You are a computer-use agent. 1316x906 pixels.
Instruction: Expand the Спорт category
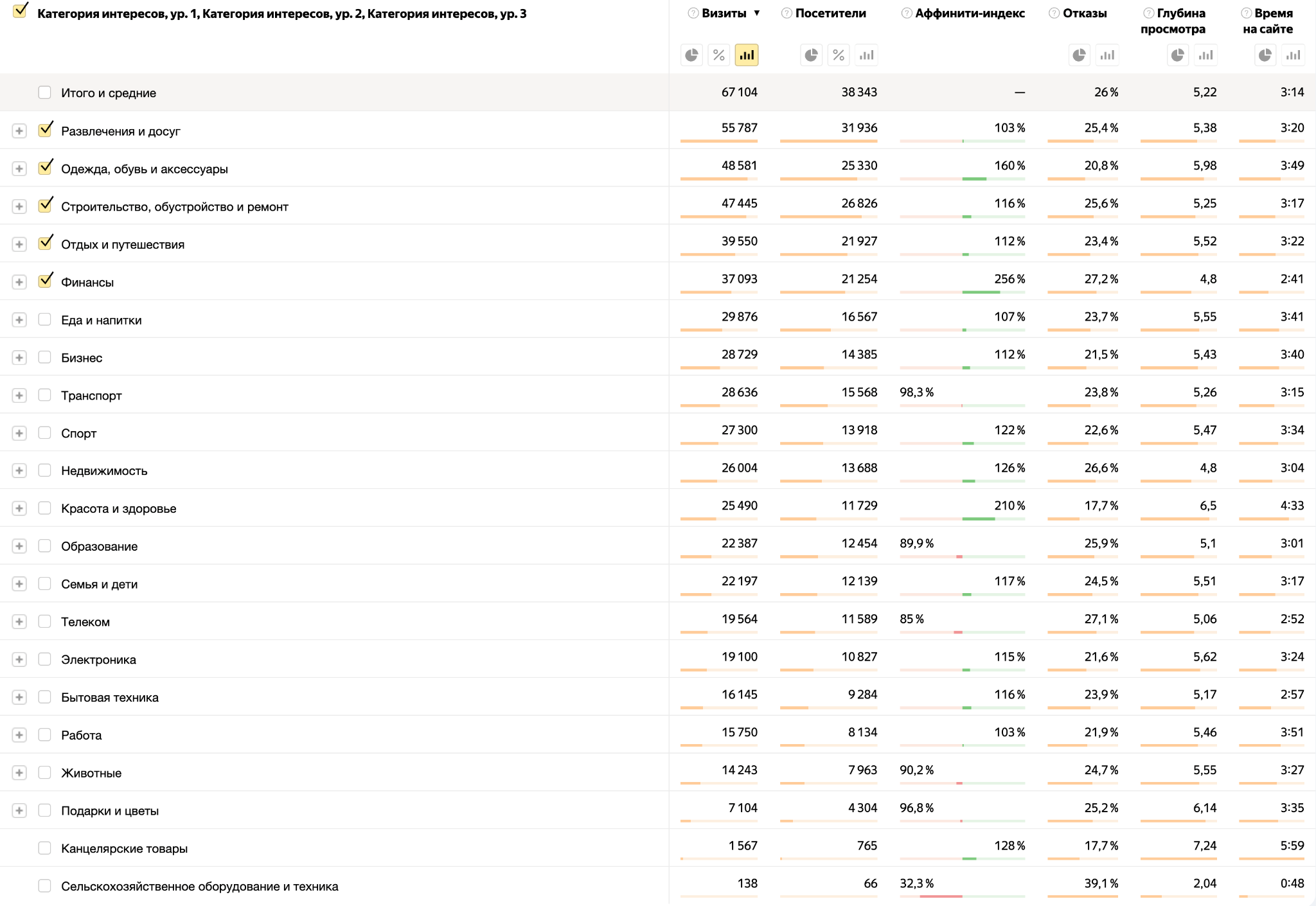(x=19, y=433)
